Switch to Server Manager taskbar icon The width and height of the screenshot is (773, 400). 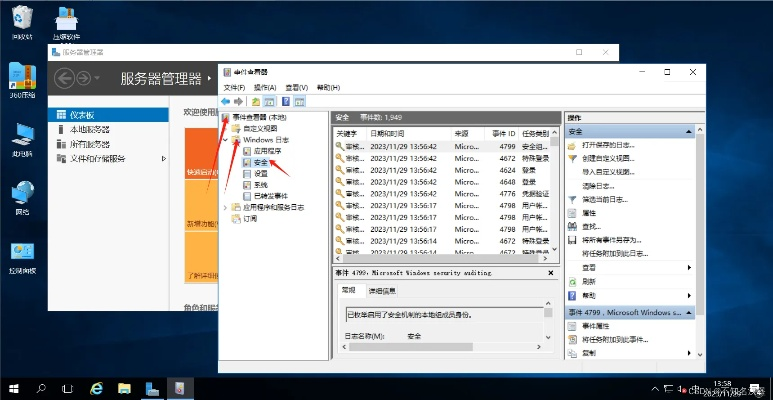pyautogui.click(x=152, y=389)
